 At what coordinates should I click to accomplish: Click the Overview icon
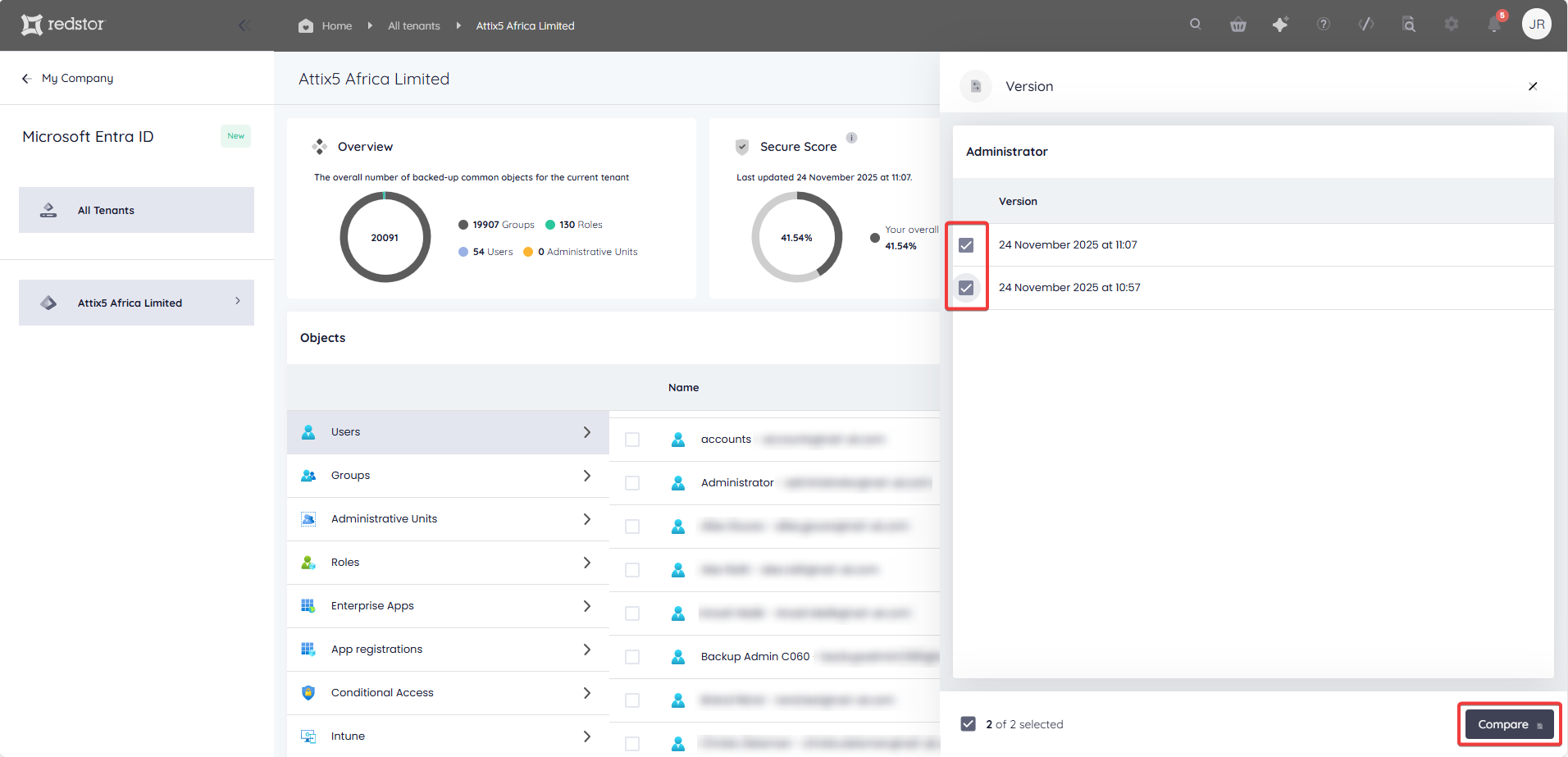pos(320,147)
